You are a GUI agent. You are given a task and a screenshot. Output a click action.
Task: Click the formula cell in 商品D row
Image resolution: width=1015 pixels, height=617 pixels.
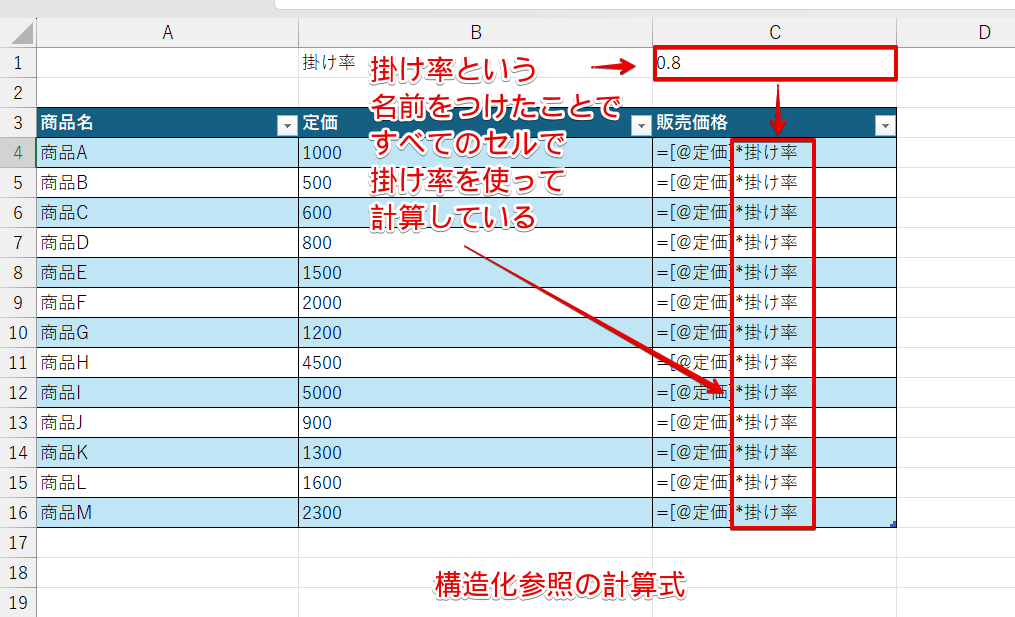[775, 243]
